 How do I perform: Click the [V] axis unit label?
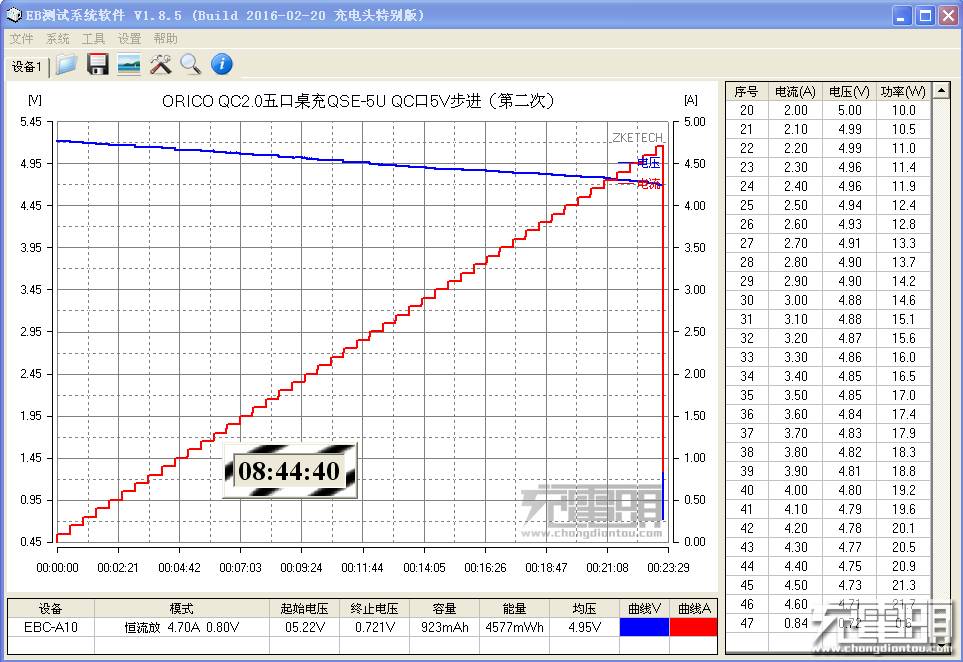35,99
